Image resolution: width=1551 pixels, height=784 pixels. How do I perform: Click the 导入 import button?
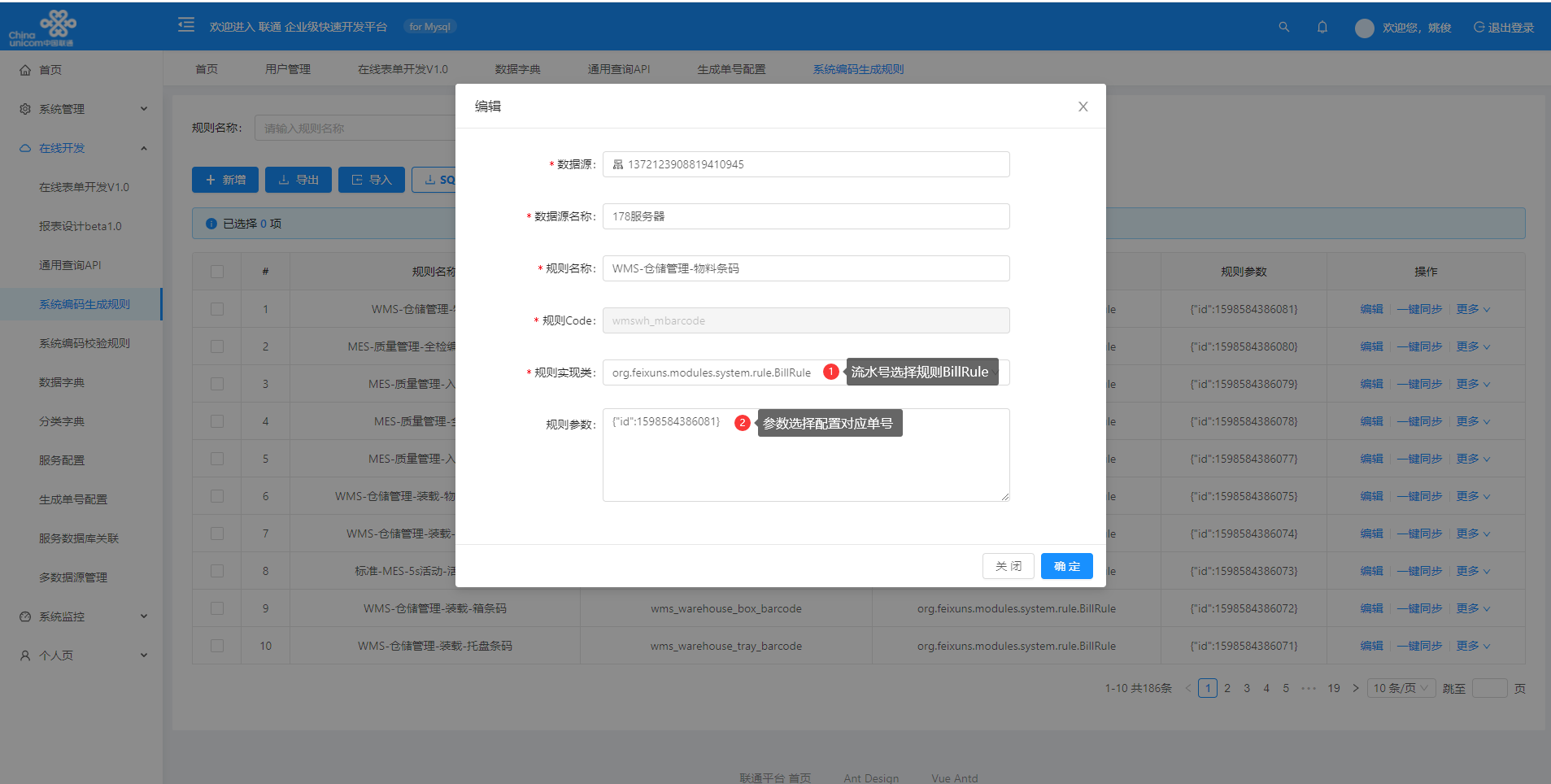(x=372, y=180)
